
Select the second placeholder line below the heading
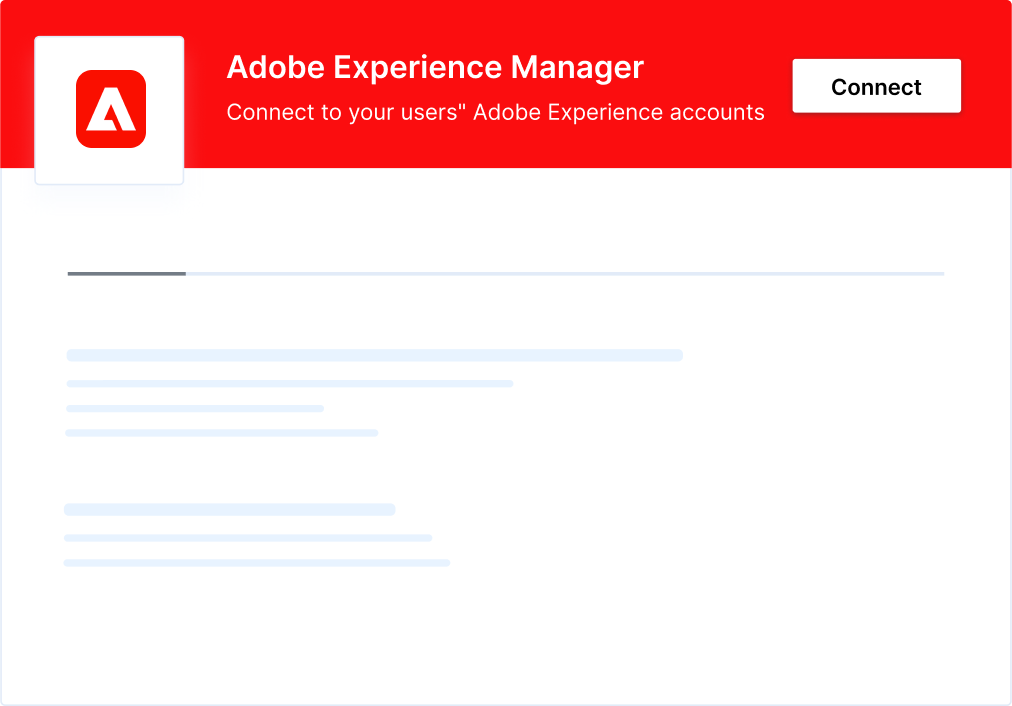[290, 383]
